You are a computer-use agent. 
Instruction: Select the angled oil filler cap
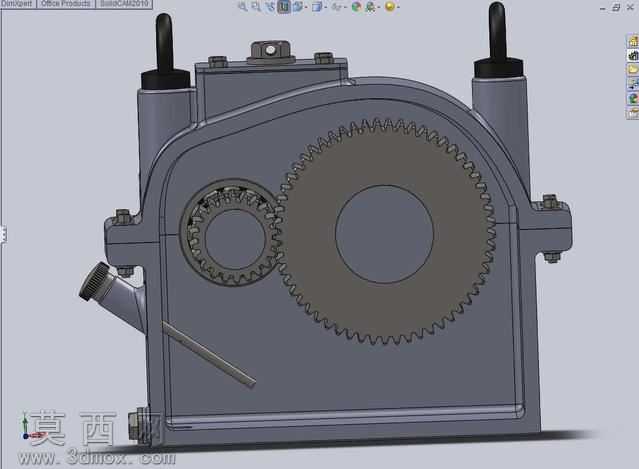95,281
